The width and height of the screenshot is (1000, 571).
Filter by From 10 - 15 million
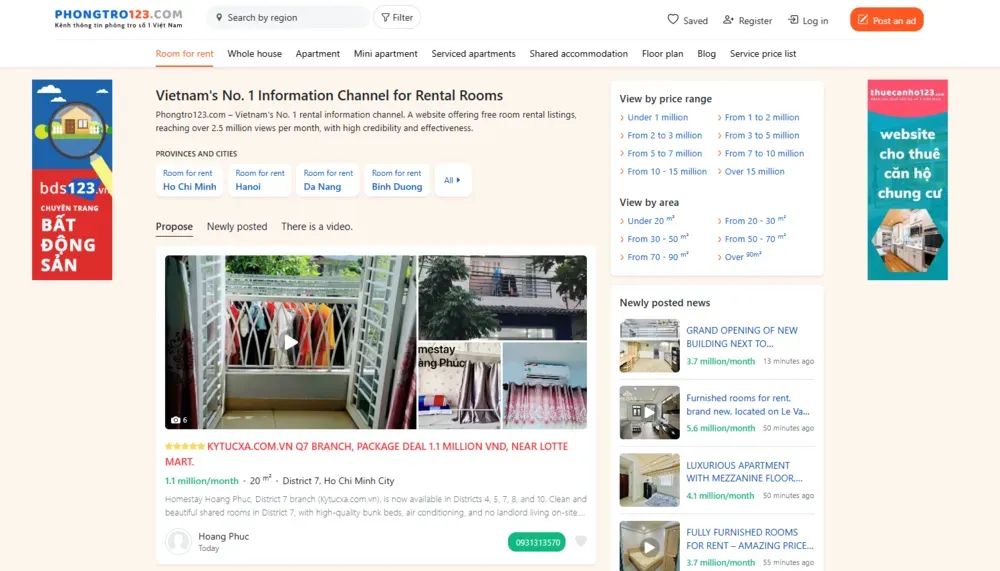[x=667, y=171]
